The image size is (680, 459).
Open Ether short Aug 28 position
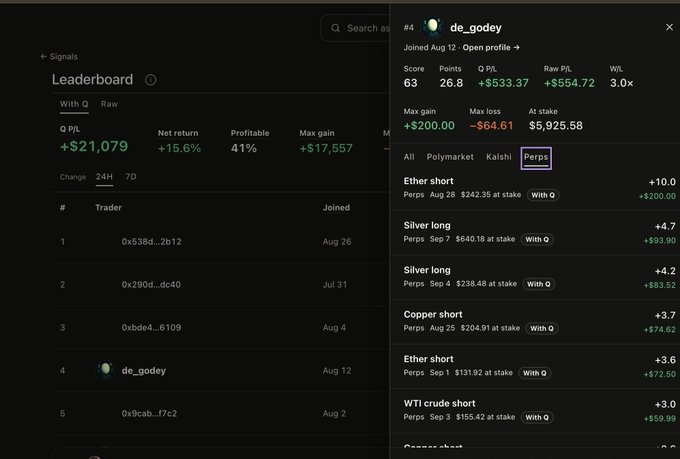535,188
